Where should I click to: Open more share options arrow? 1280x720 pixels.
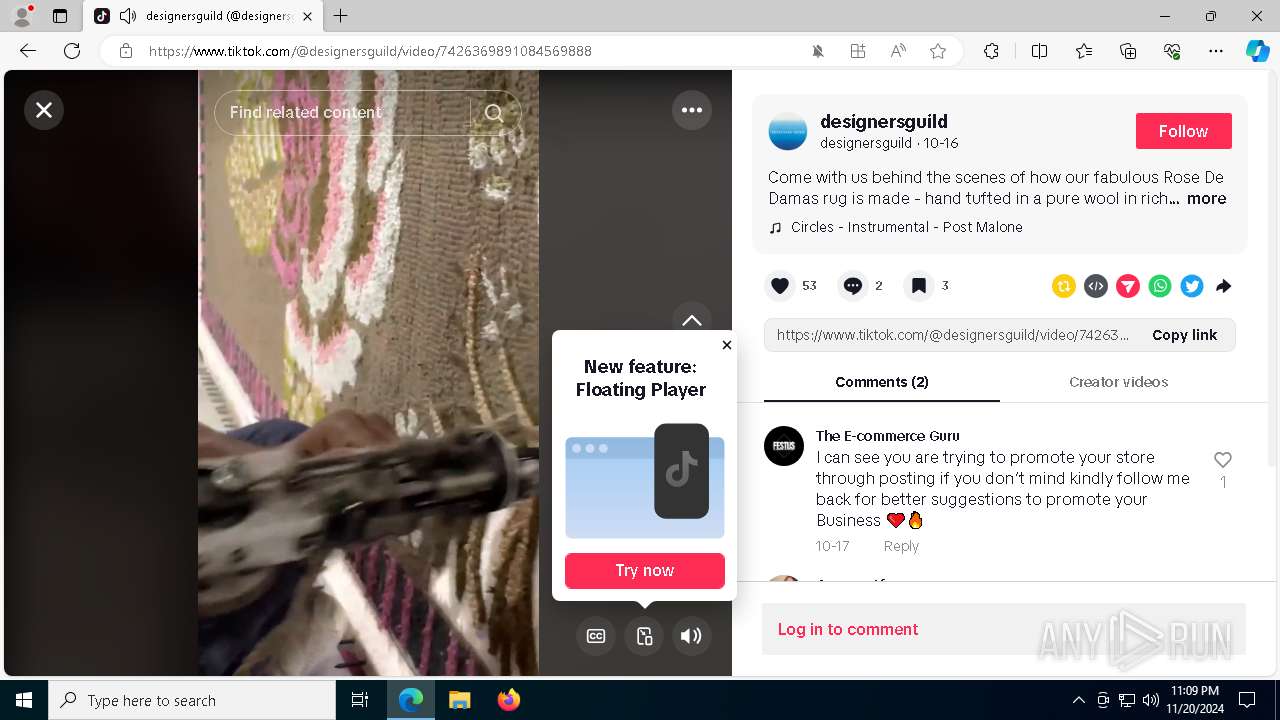1224,286
